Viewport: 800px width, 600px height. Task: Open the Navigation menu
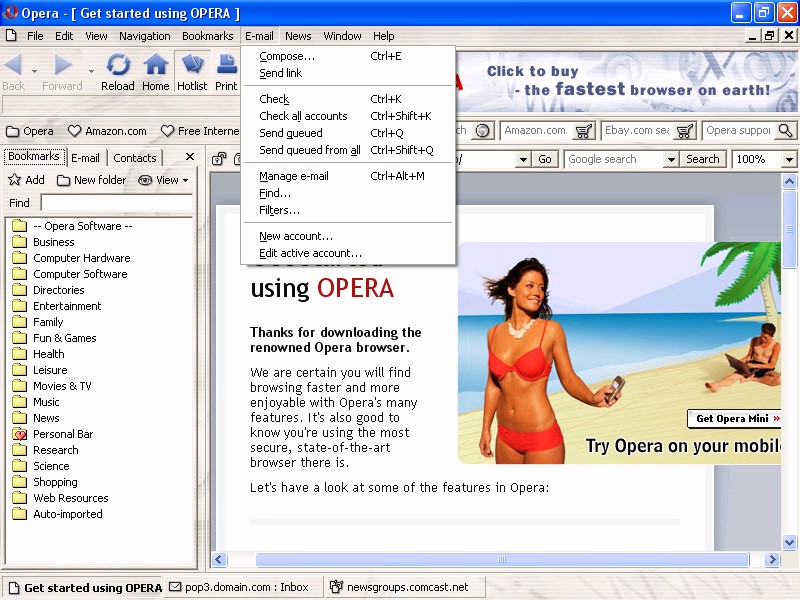[x=145, y=36]
